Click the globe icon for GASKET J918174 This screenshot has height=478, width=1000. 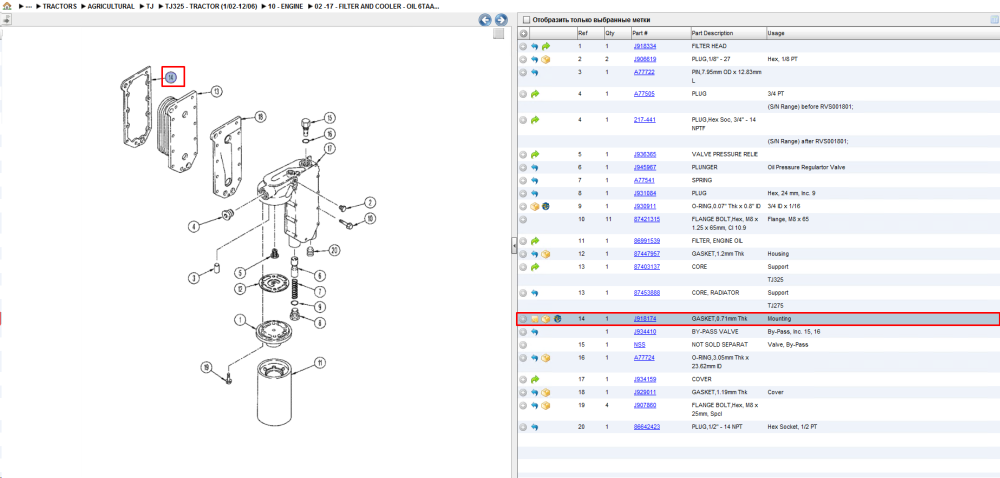coord(557,319)
